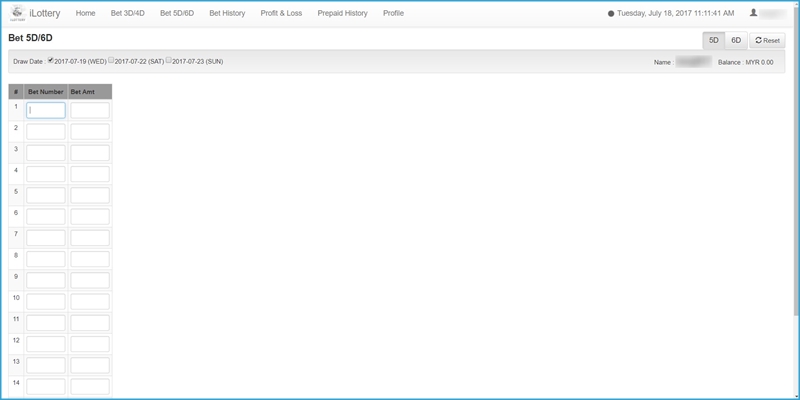
Task: Open the Bet History menu item
Action: pyautogui.click(x=227, y=14)
